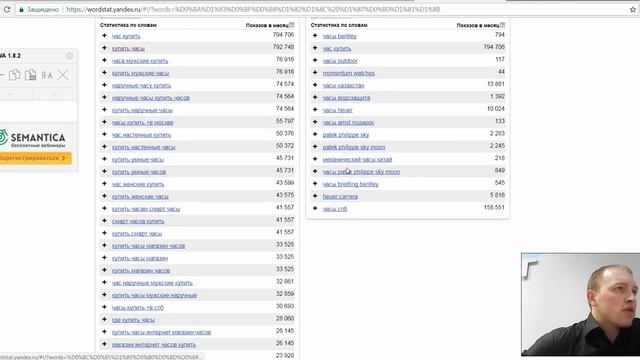Open 'купить часам смарт часы' link

[x=146, y=209]
